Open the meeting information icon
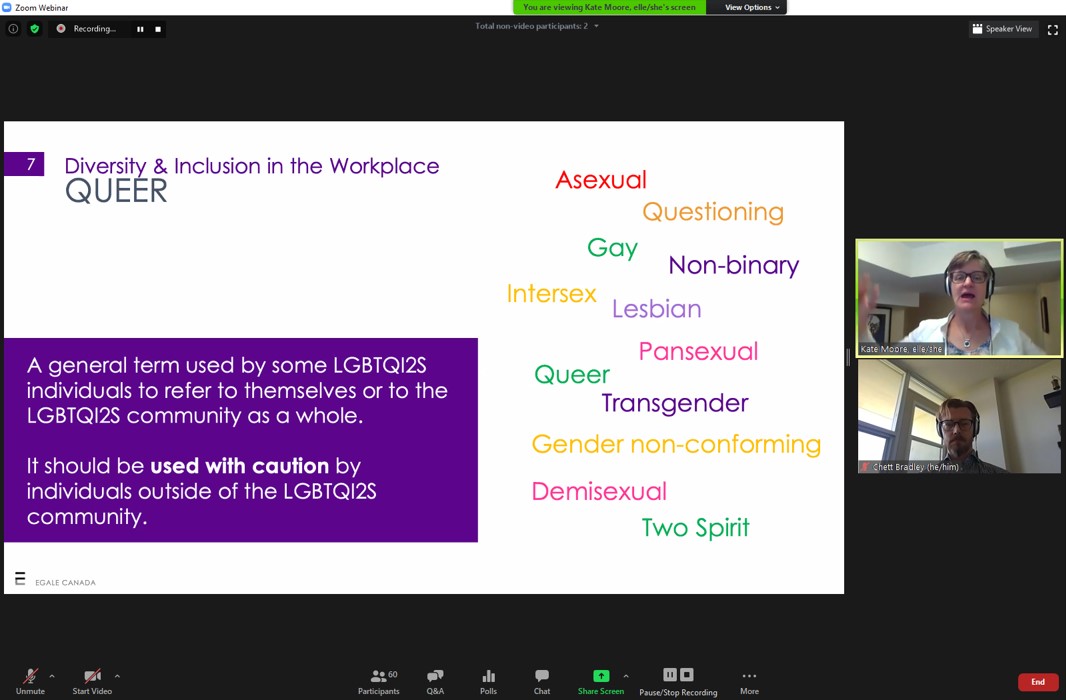Viewport: 1066px width, 700px height. click(13, 29)
